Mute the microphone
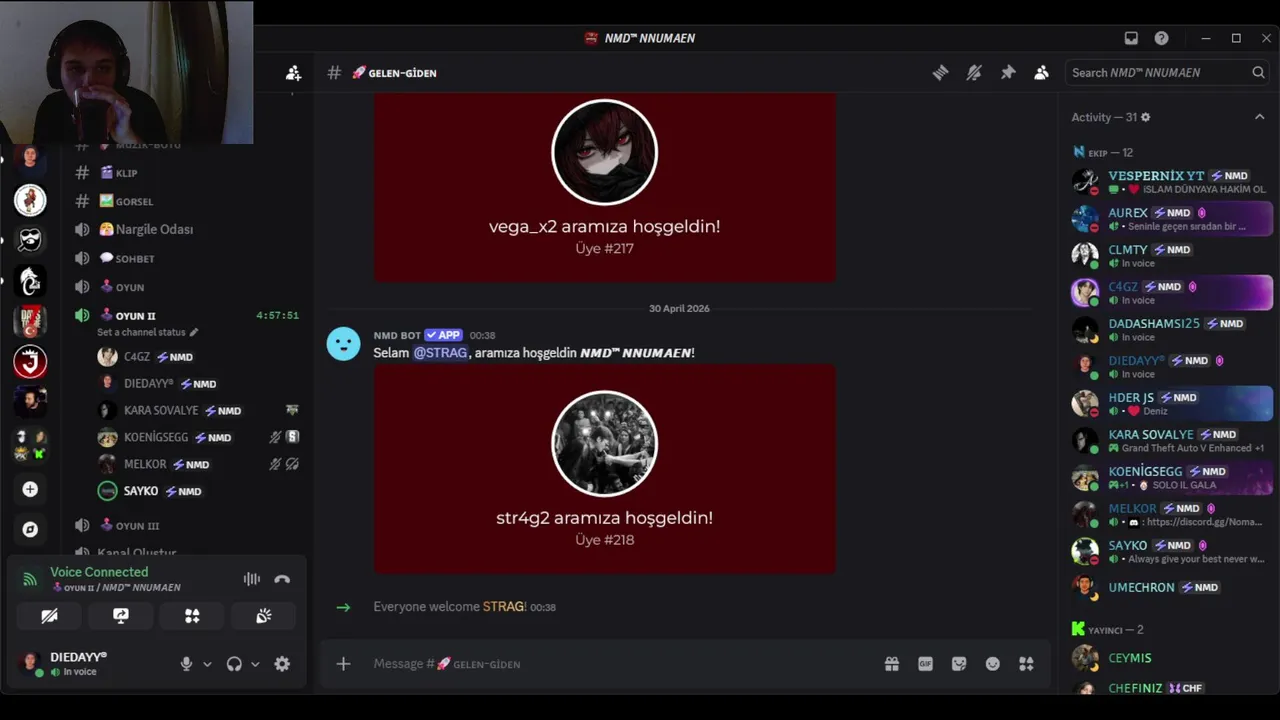1280x720 pixels. click(186, 664)
